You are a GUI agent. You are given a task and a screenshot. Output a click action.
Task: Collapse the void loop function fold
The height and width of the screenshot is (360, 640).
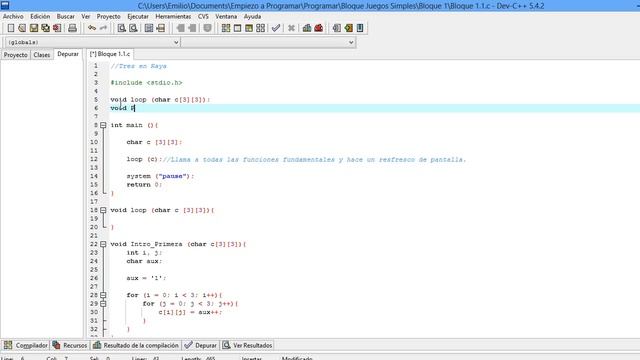[103, 210]
